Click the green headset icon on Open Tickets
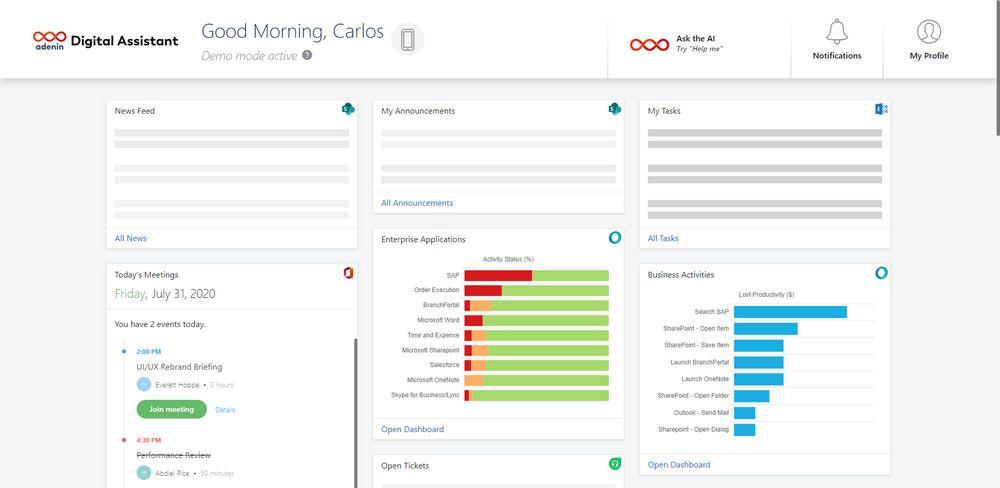 click(615, 464)
